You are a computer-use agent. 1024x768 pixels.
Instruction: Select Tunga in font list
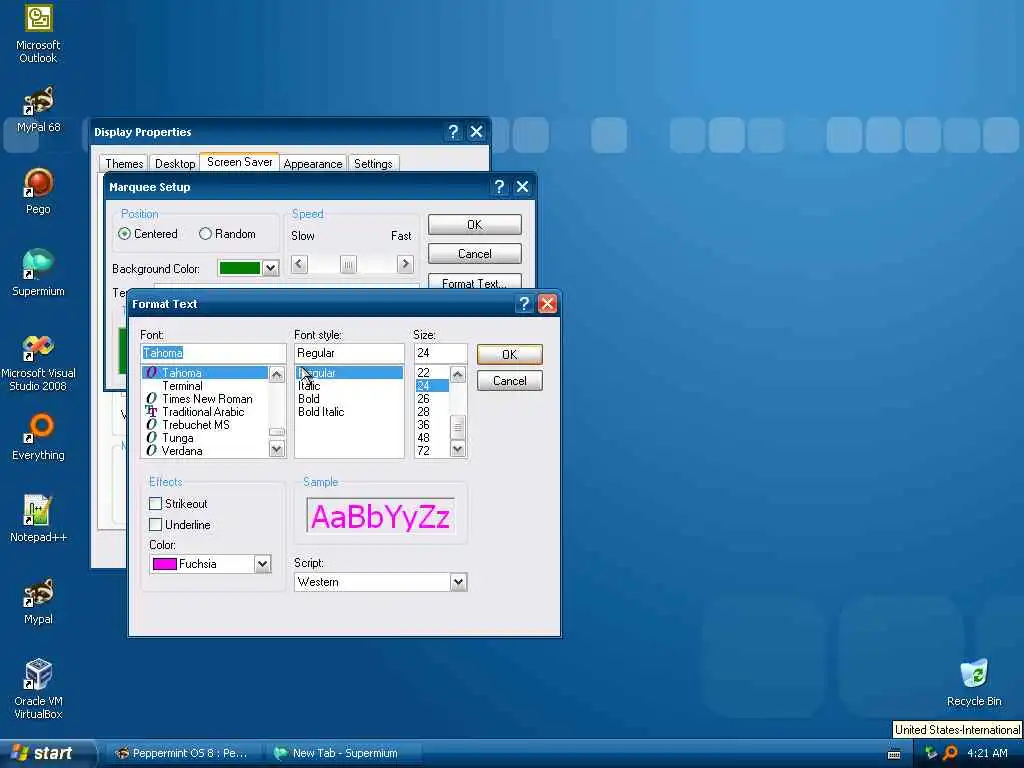click(178, 438)
